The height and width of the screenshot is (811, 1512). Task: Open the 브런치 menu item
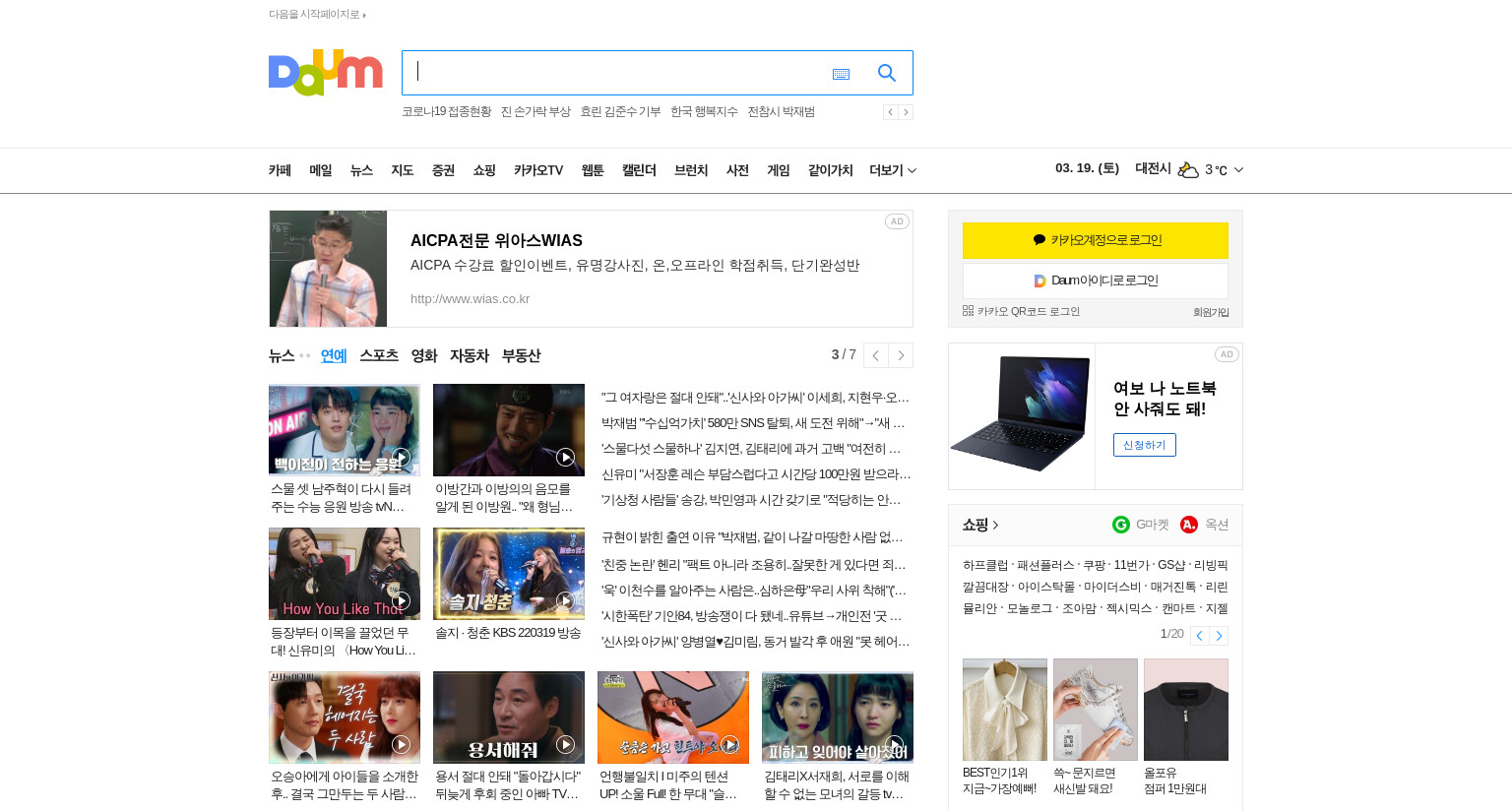(691, 170)
